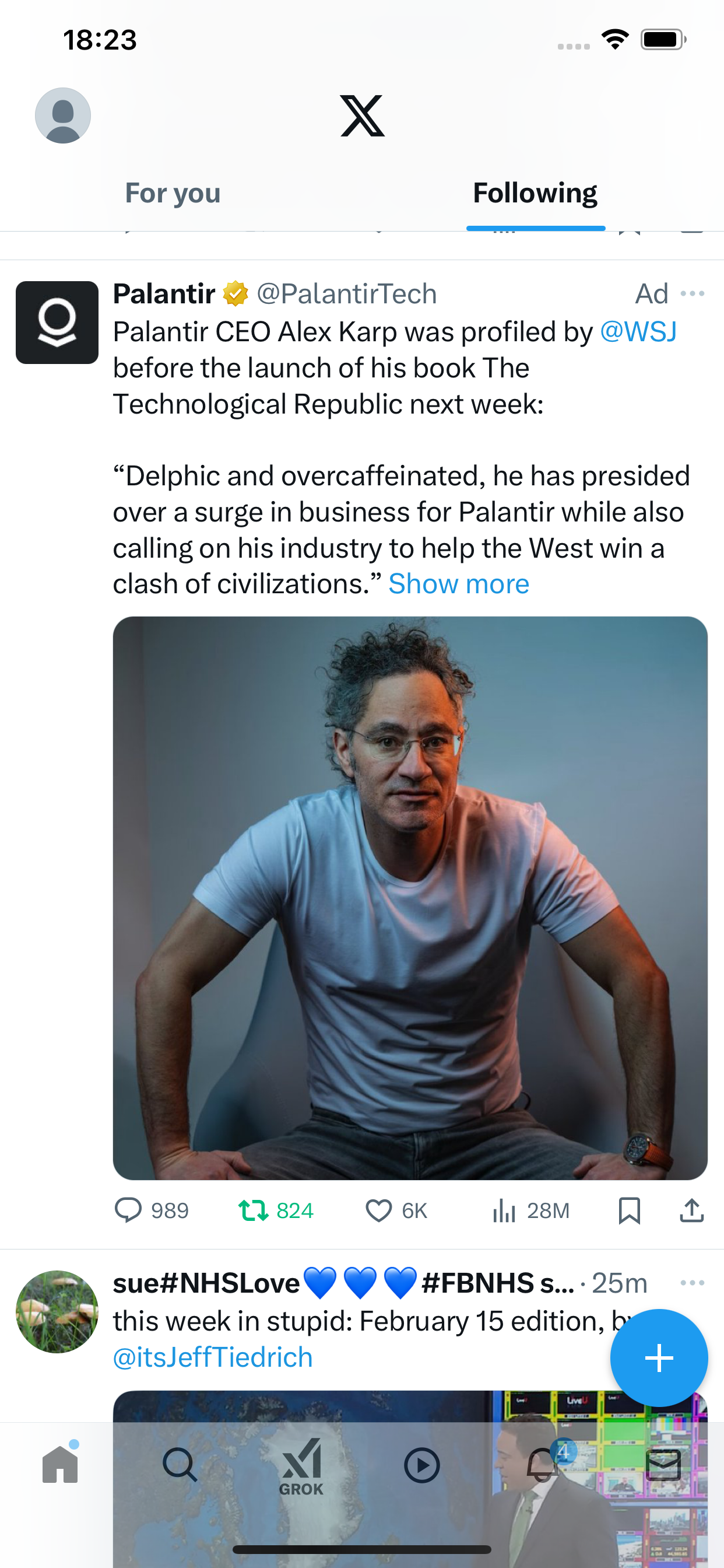Viewport: 724px width, 1568px height.
Task: Compose a new post with plus button
Action: tap(659, 1357)
